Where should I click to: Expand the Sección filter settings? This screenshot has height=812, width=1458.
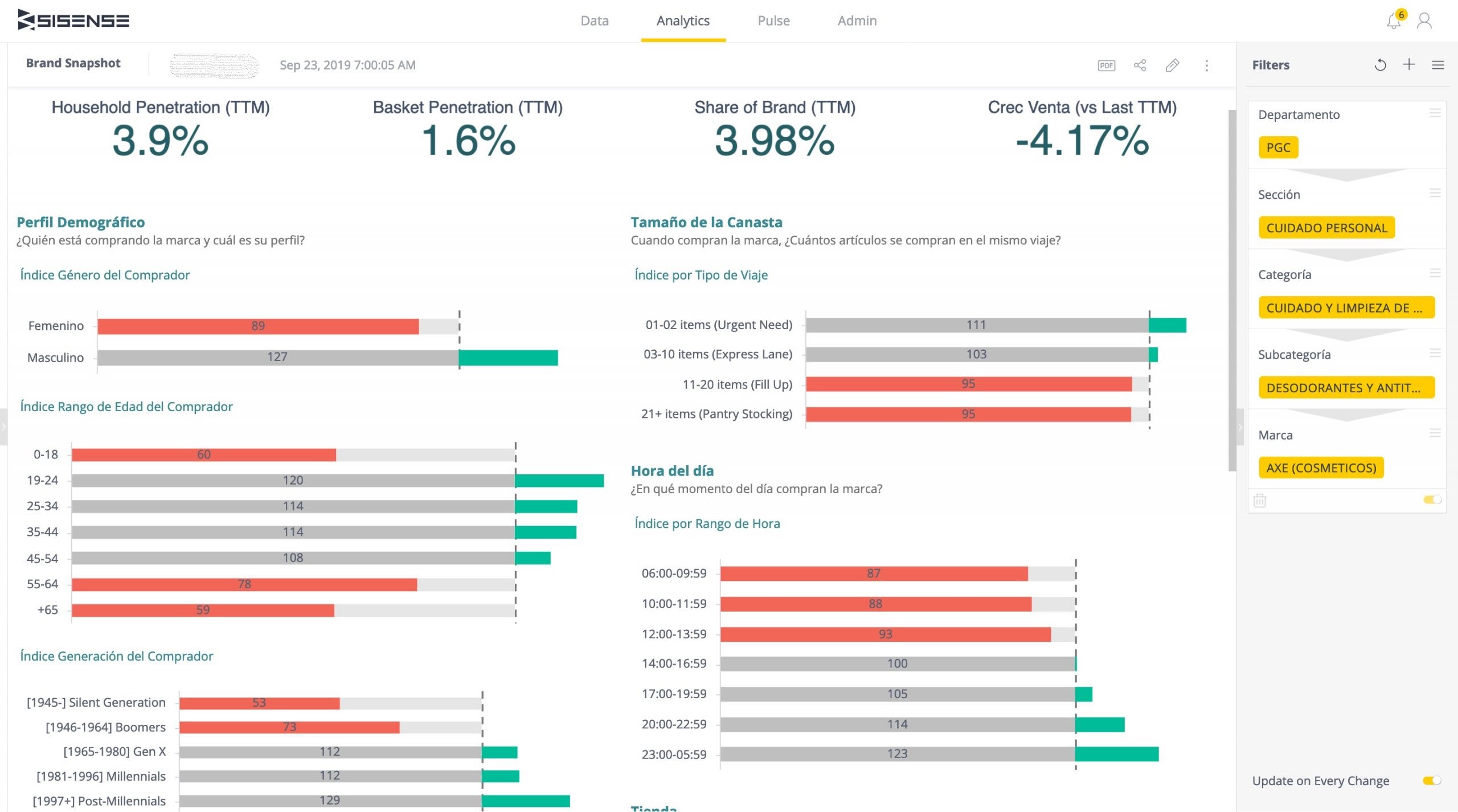pyautogui.click(x=1435, y=193)
